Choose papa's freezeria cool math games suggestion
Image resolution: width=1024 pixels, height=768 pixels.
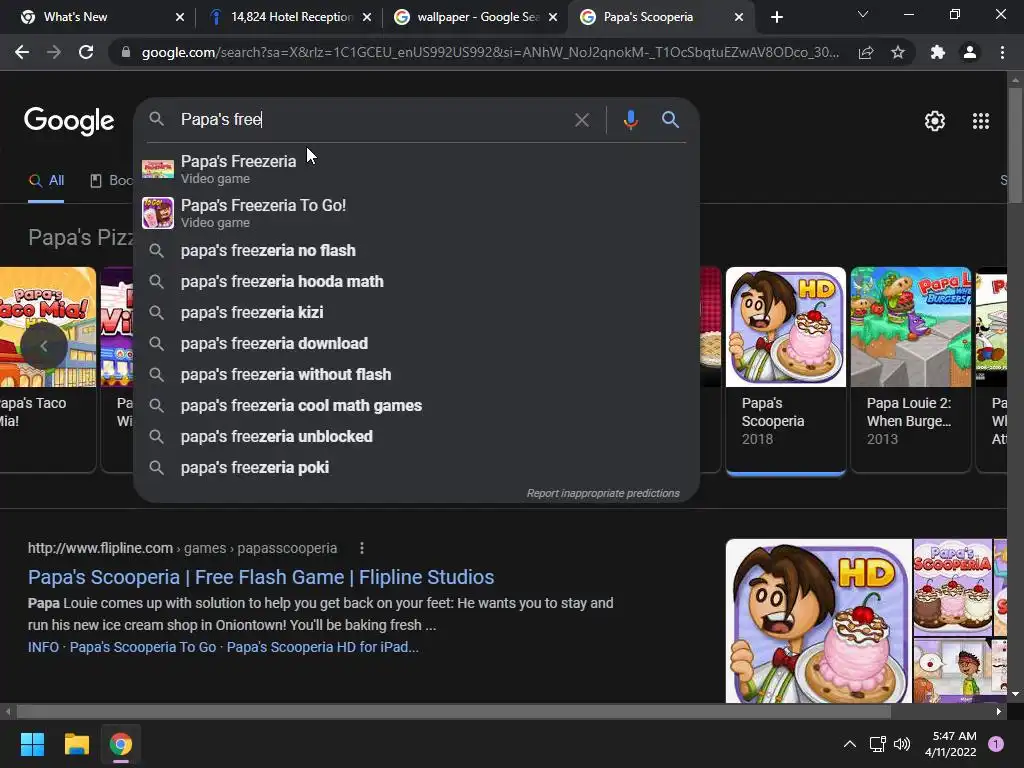pyautogui.click(x=417, y=406)
